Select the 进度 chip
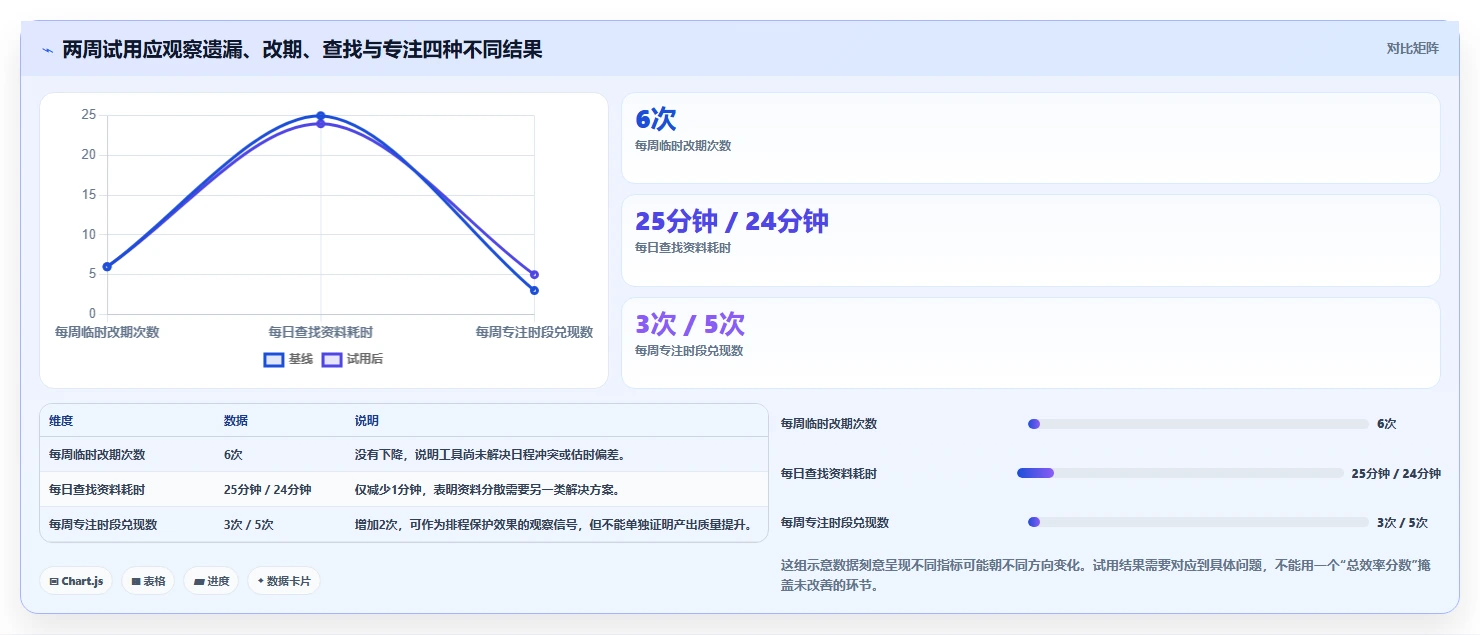This screenshot has width=1480, height=635. pos(211,581)
